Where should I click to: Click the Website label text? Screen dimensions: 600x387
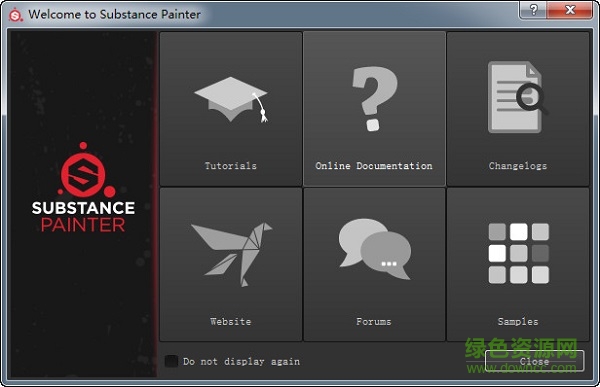click(231, 322)
